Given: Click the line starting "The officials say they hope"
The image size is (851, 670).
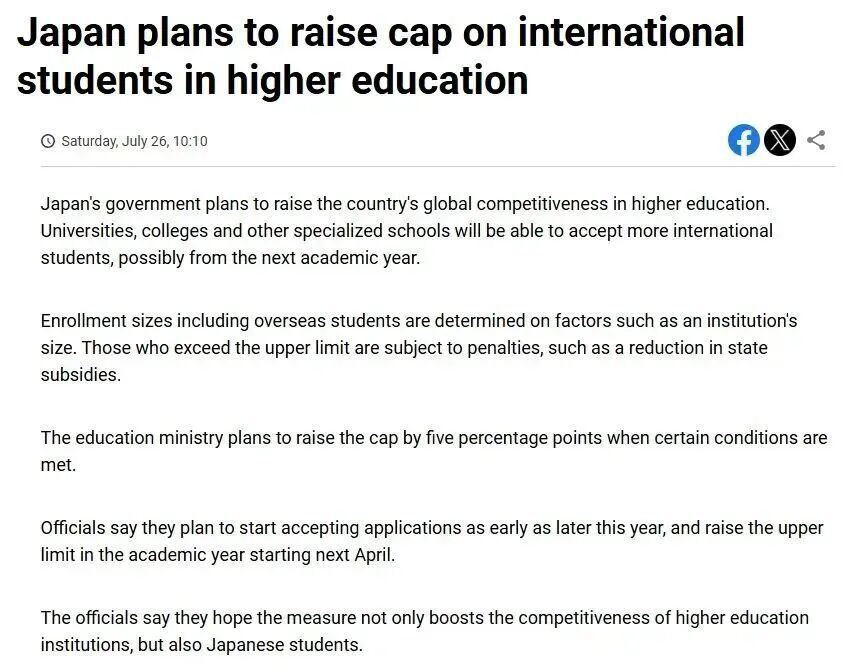Looking at the screenshot, I should pos(424,617).
